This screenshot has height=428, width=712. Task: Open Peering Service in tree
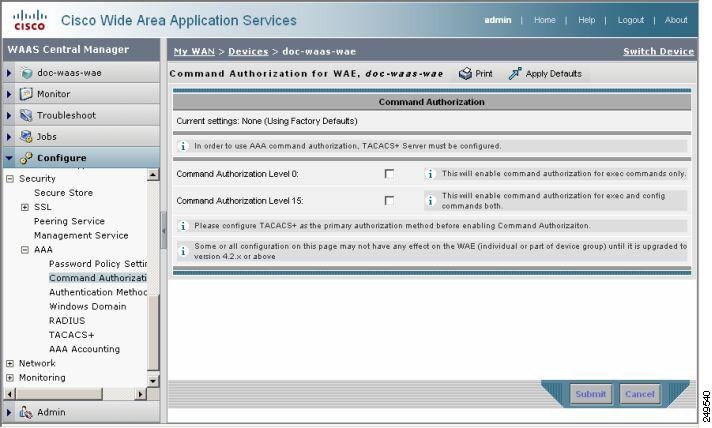69,221
